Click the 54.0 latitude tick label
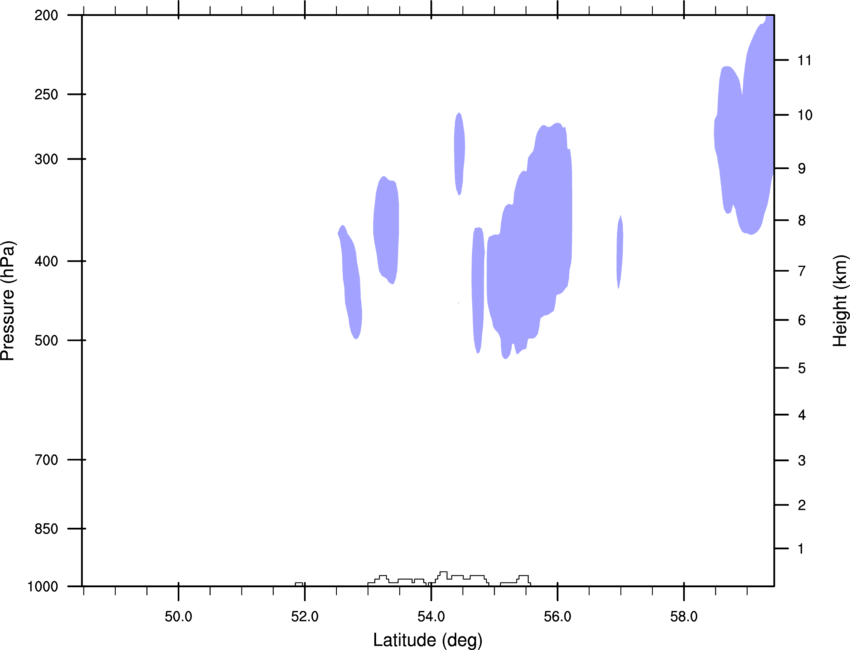Screen dimensions: 850x650 (x=431, y=617)
